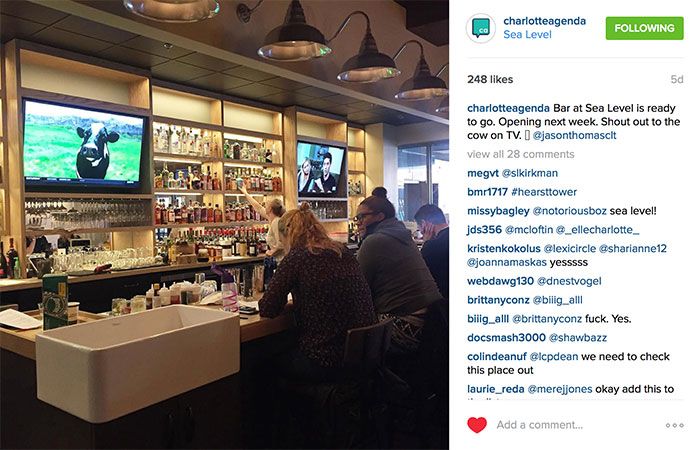The image size is (700, 450).
Task: Click the red heart like icon
Action: coord(477,425)
